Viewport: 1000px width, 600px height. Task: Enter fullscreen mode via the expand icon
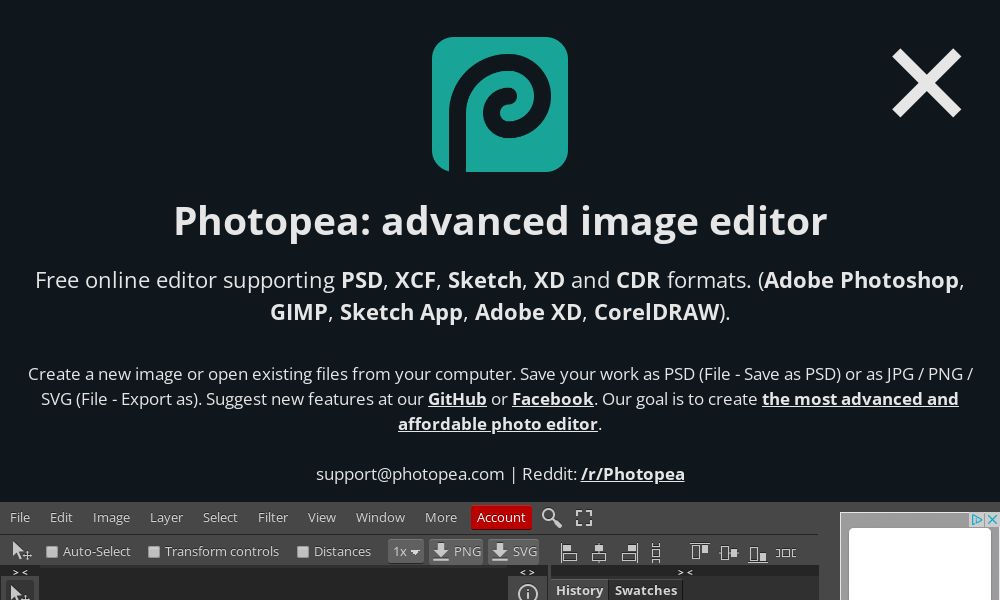pyautogui.click(x=584, y=518)
